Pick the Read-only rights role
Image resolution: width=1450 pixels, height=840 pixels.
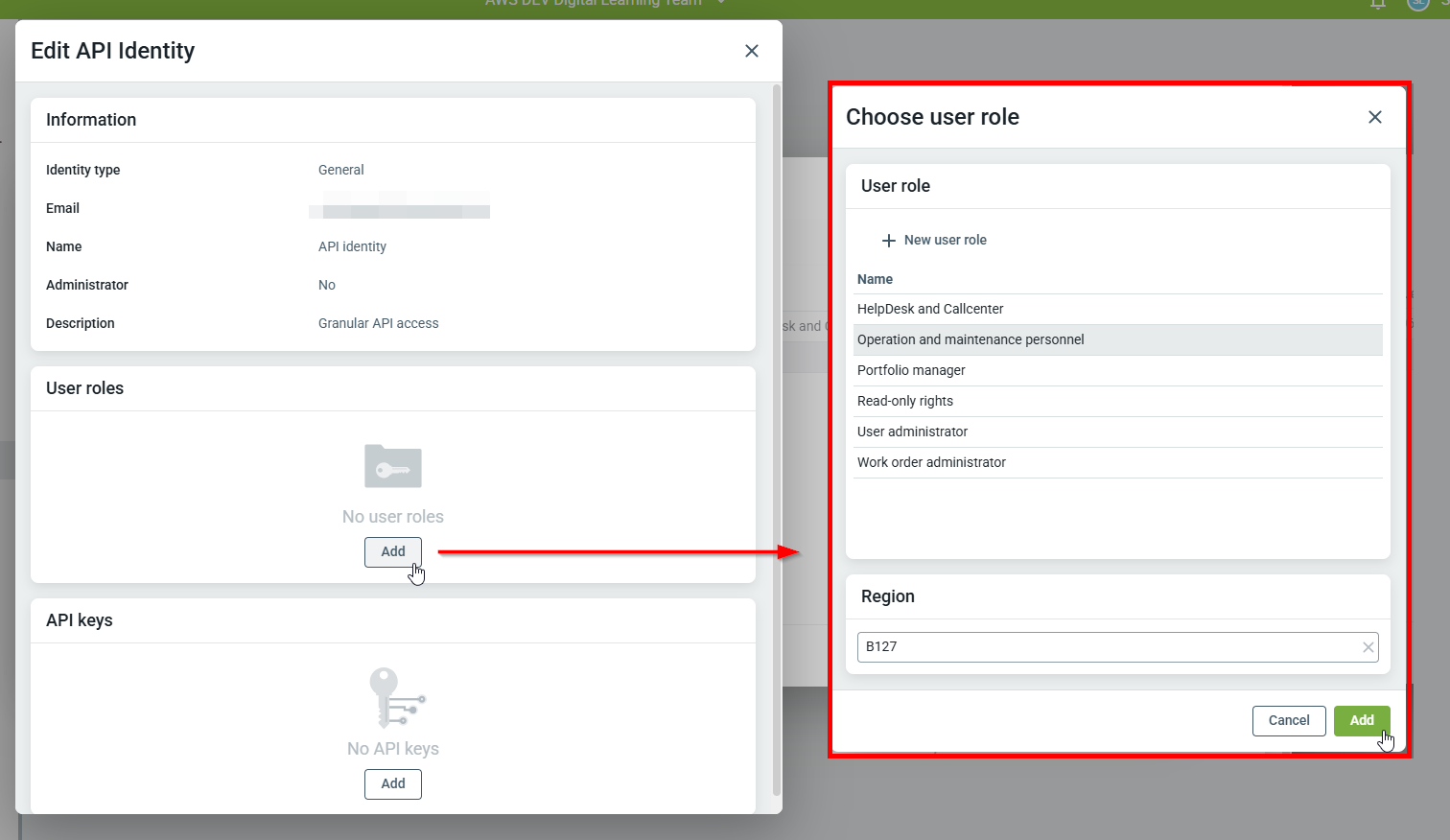(905, 401)
